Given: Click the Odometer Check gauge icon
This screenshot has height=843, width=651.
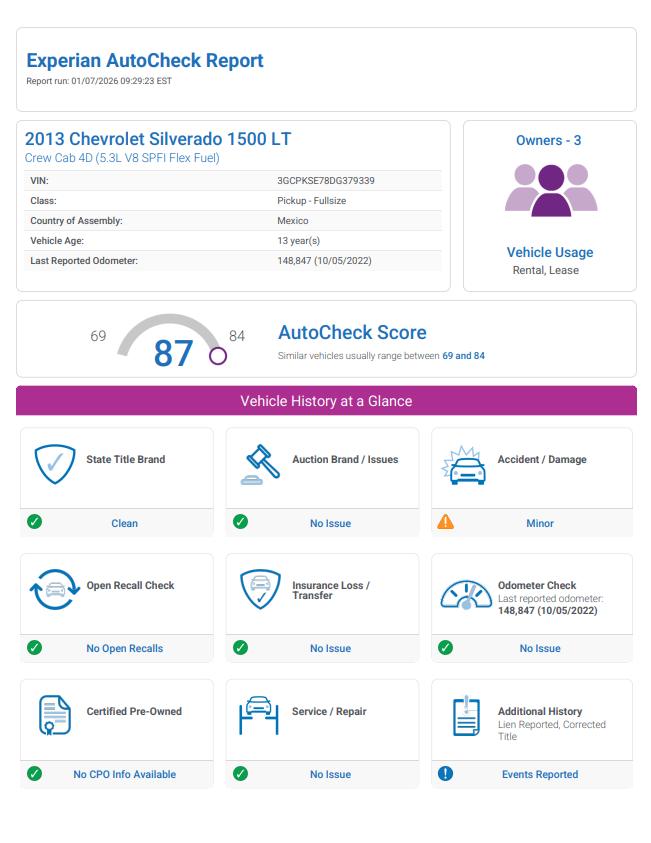Looking at the screenshot, I should point(466,593).
